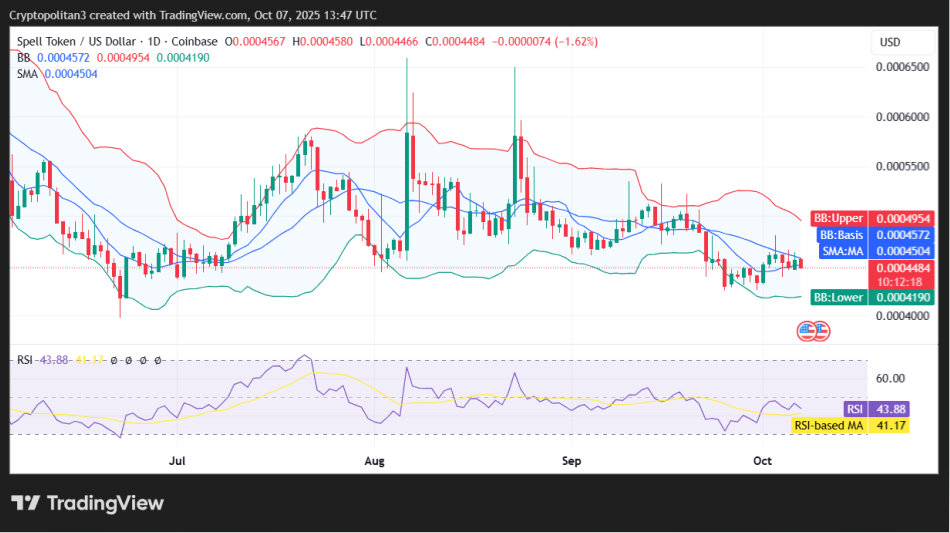Click the Sep label on time axis

(x=571, y=461)
